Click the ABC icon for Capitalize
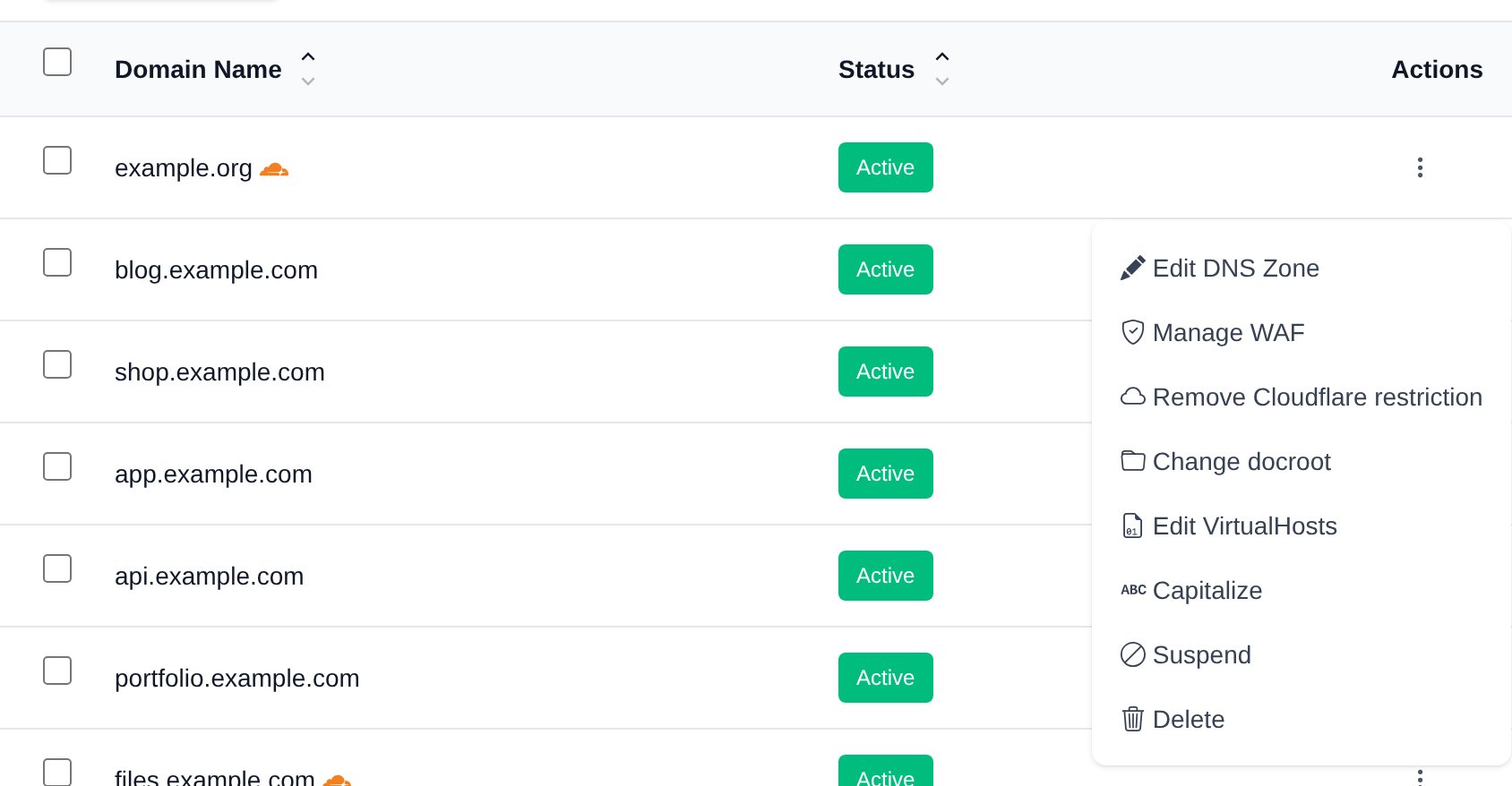The width and height of the screenshot is (1512, 786). 1133,590
